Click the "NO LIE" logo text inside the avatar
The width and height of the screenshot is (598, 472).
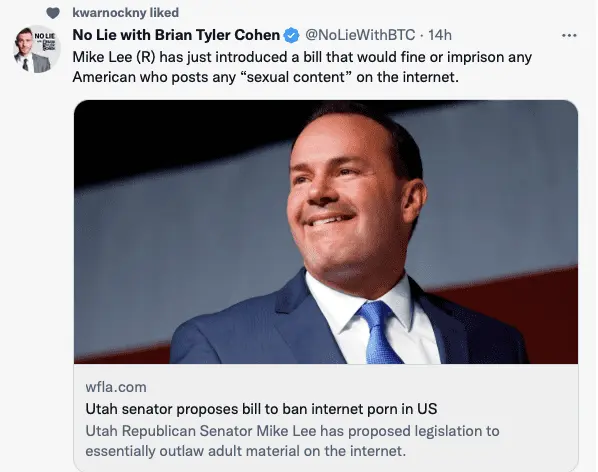tap(45, 36)
